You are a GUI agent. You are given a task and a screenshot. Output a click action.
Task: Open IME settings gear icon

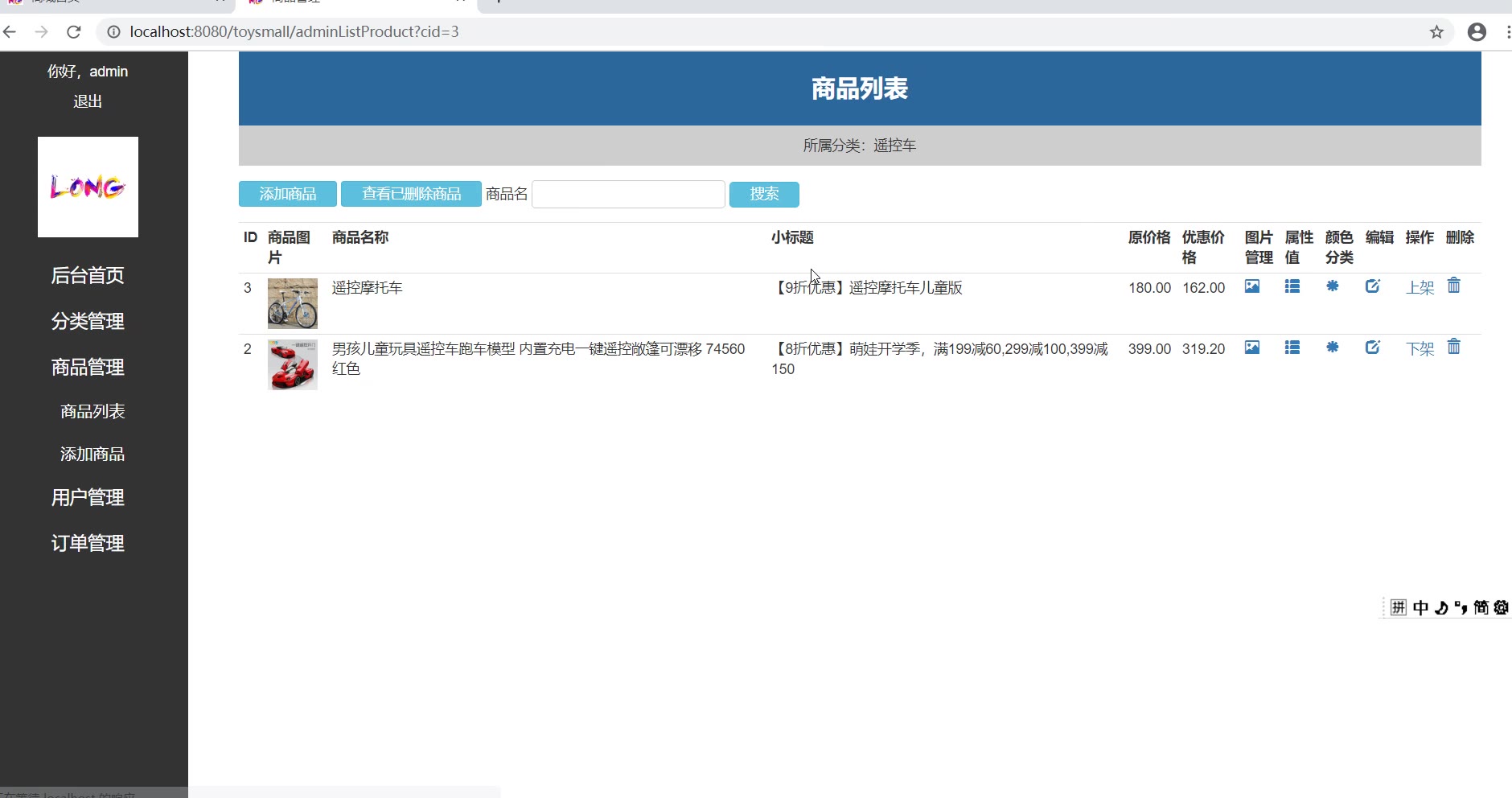point(1501,607)
